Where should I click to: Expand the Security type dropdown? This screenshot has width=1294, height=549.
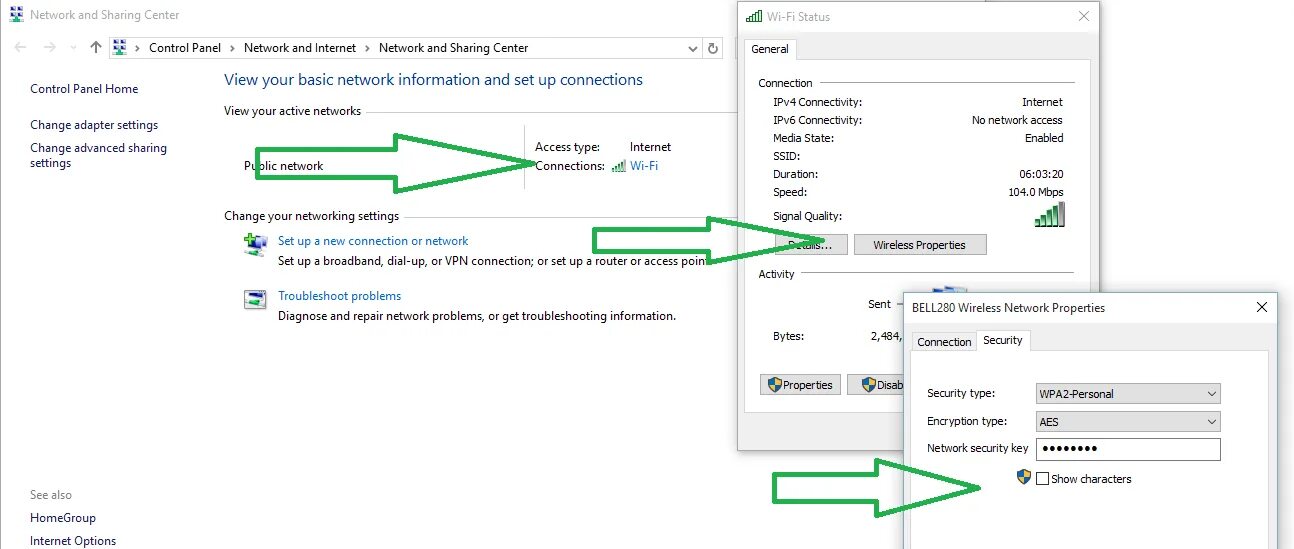coord(1128,394)
